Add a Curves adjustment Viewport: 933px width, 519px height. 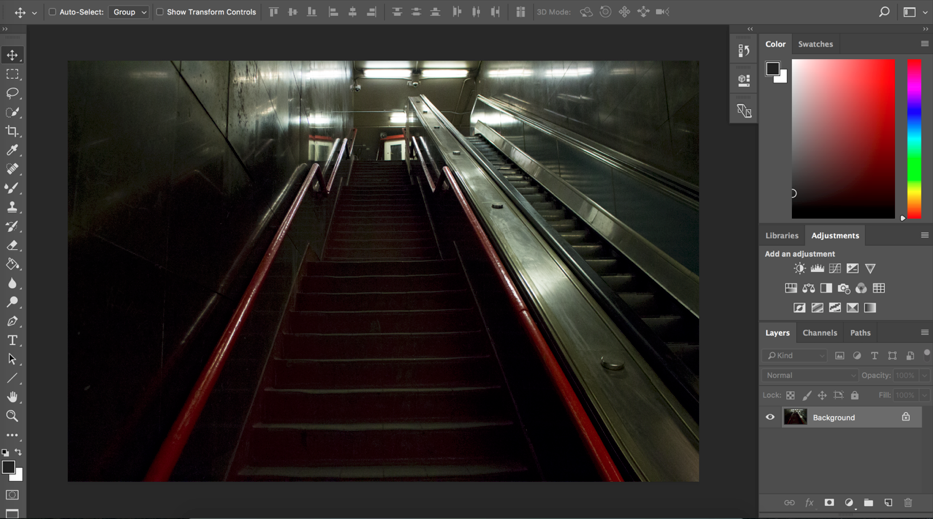pos(835,268)
